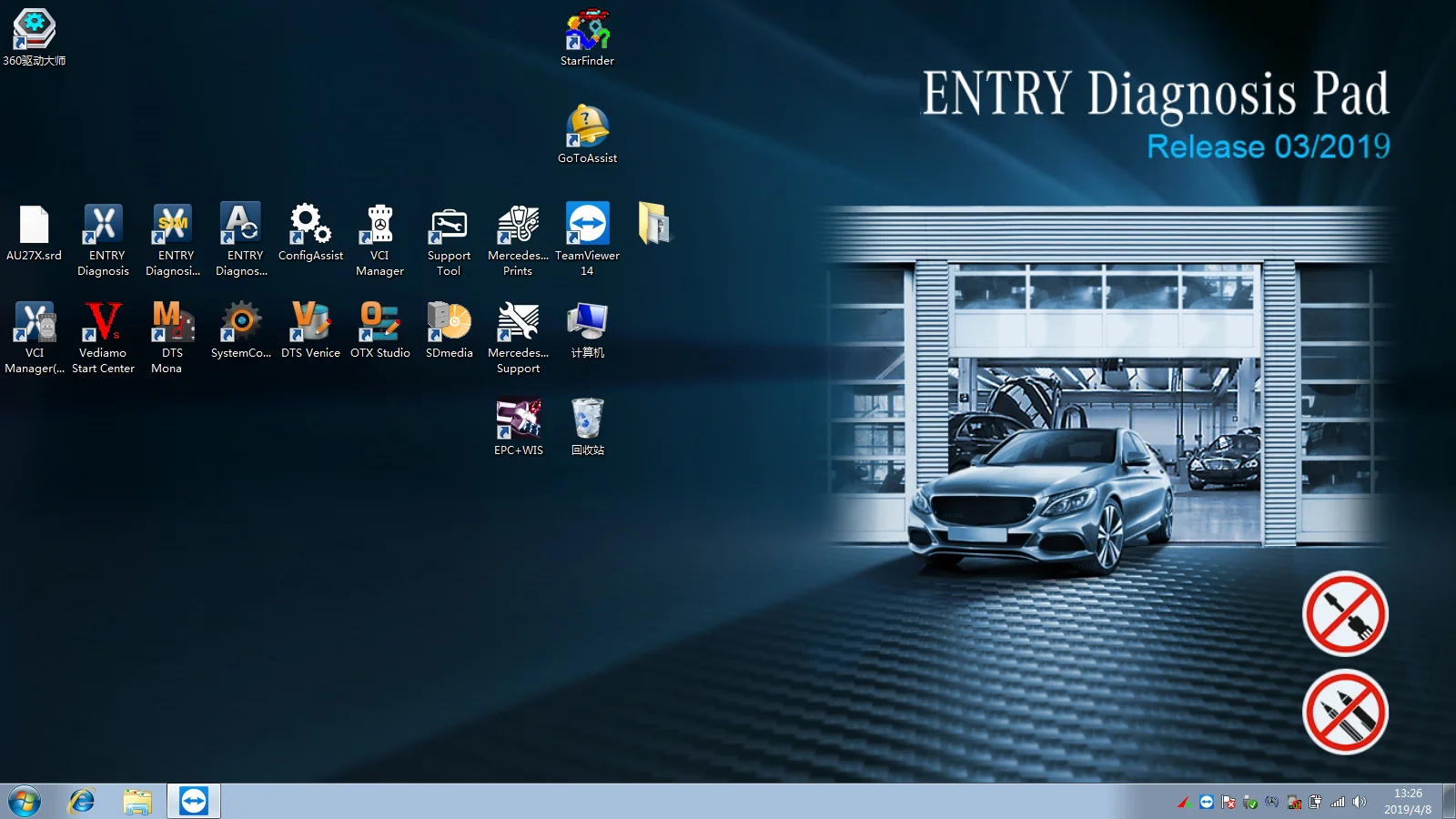Launch Vediamo Start Center

tap(103, 338)
